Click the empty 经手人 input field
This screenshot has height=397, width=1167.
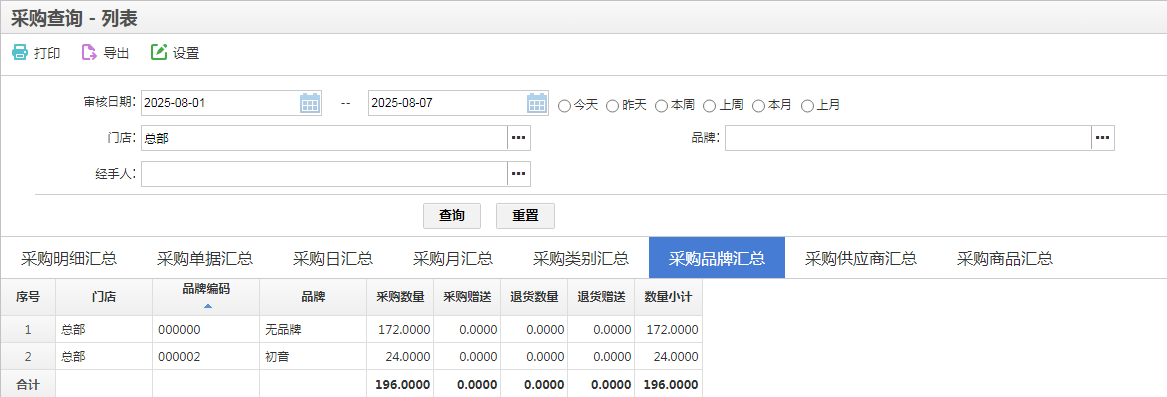324,174
